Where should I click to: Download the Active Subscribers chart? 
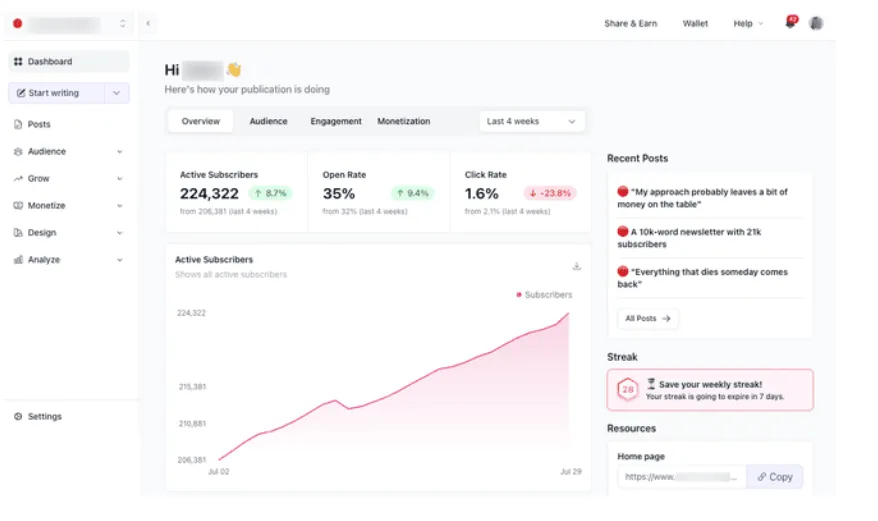(x=577, y=266)
